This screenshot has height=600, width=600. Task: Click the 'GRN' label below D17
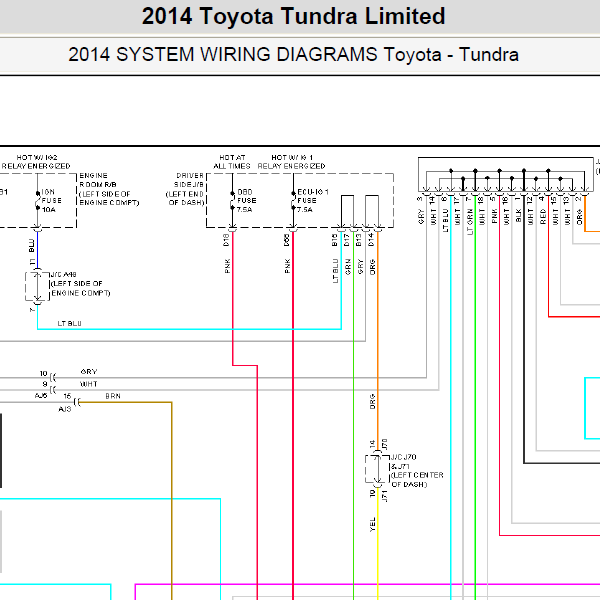pyautogui.click(x=348, y=267)
